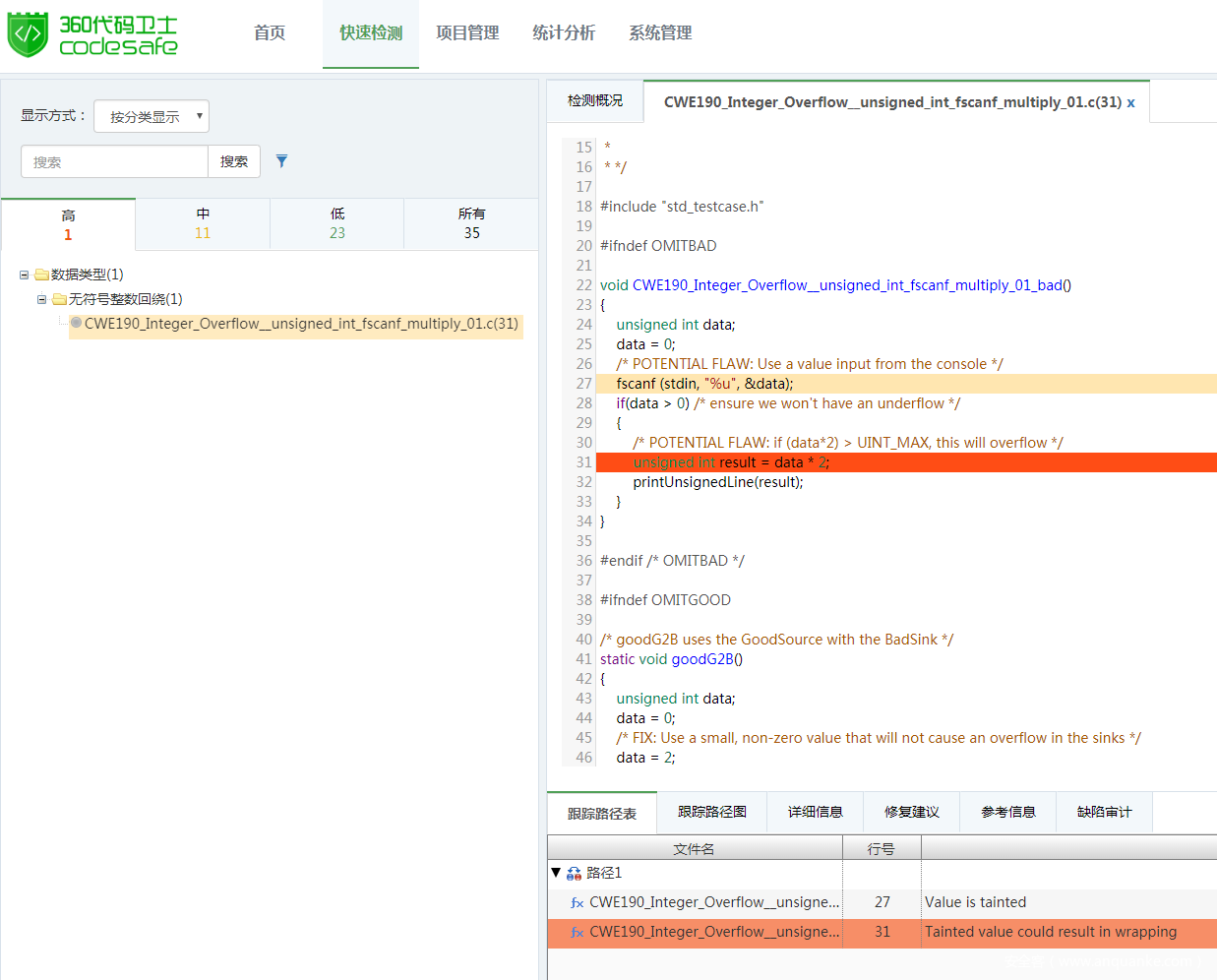The width and height of the screenshot is (1217, 980).
Task: Collapse the 数据类型(1) tree node
Action: pos(25,276)
